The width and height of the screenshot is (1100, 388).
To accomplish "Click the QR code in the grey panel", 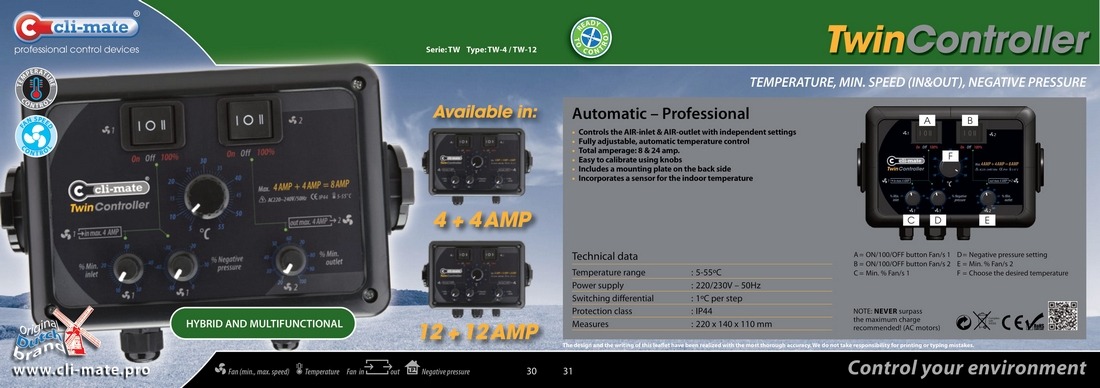I will (1063, 316).
